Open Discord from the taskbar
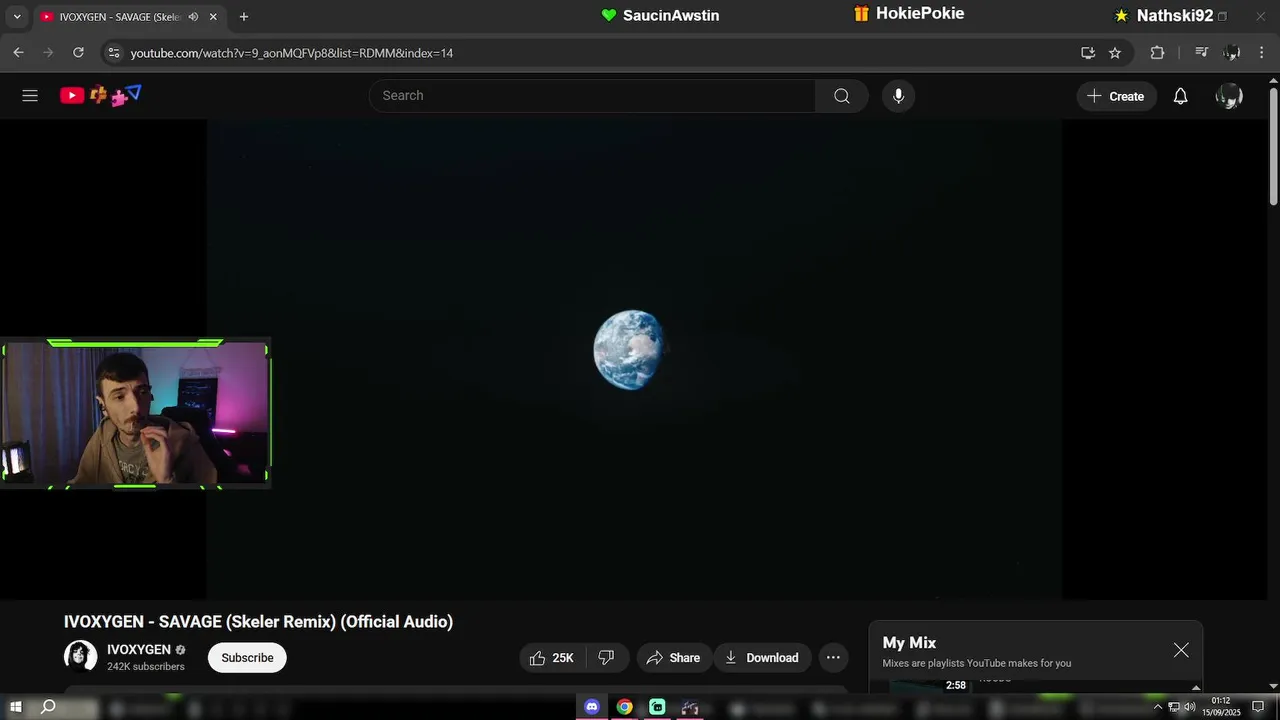The height and width of the screenshot is (720, 1280). pyautogui.click(x=592, y=707)
